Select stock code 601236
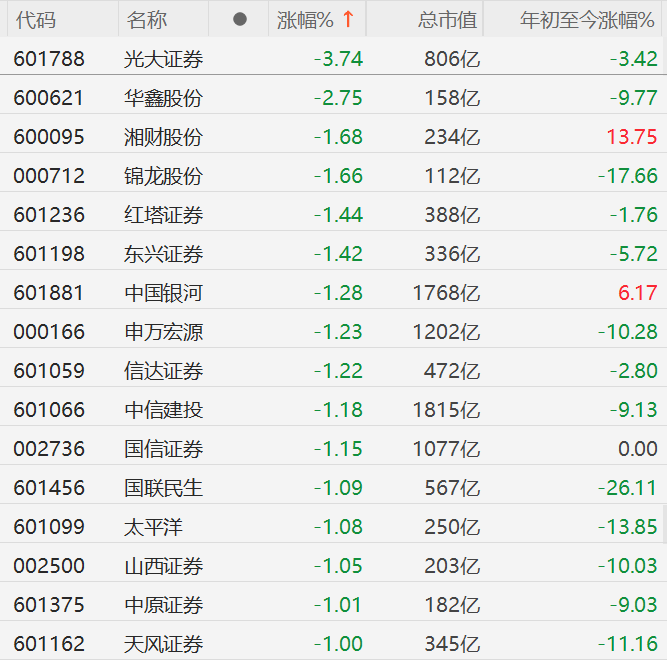This screenshot has height=660, width=667. (49, 215)
